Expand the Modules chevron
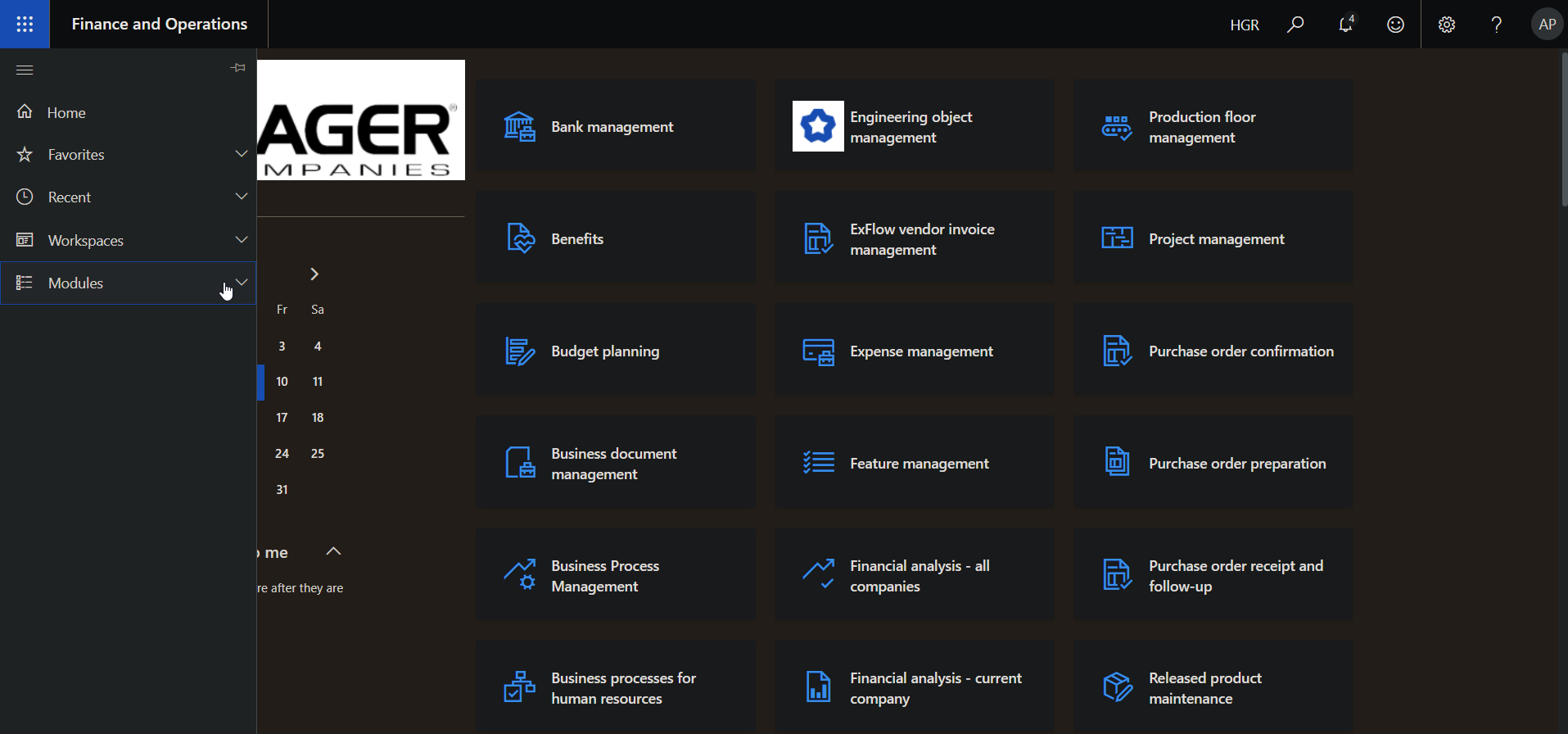 (x=242, y=282)
